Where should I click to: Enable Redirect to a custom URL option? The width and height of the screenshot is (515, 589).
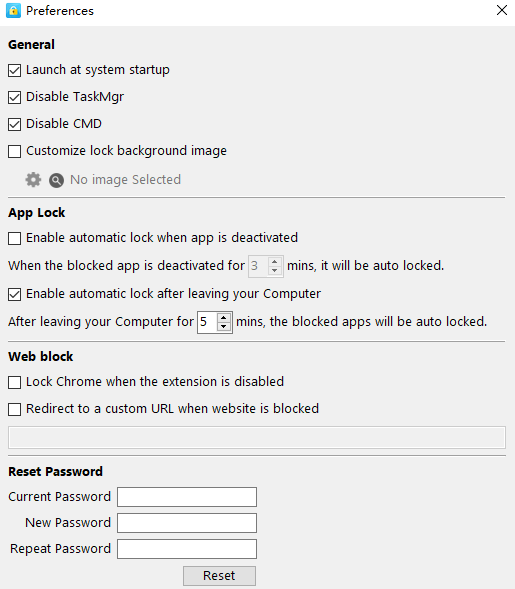point(15,409)
